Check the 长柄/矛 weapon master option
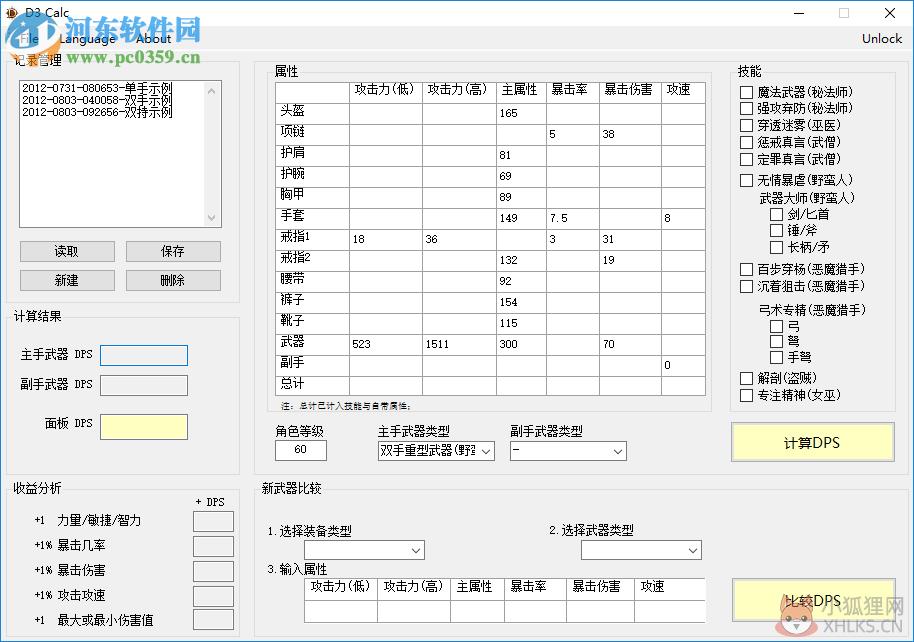Viewport: 914px width, 642px height. [x=776, y=247]
